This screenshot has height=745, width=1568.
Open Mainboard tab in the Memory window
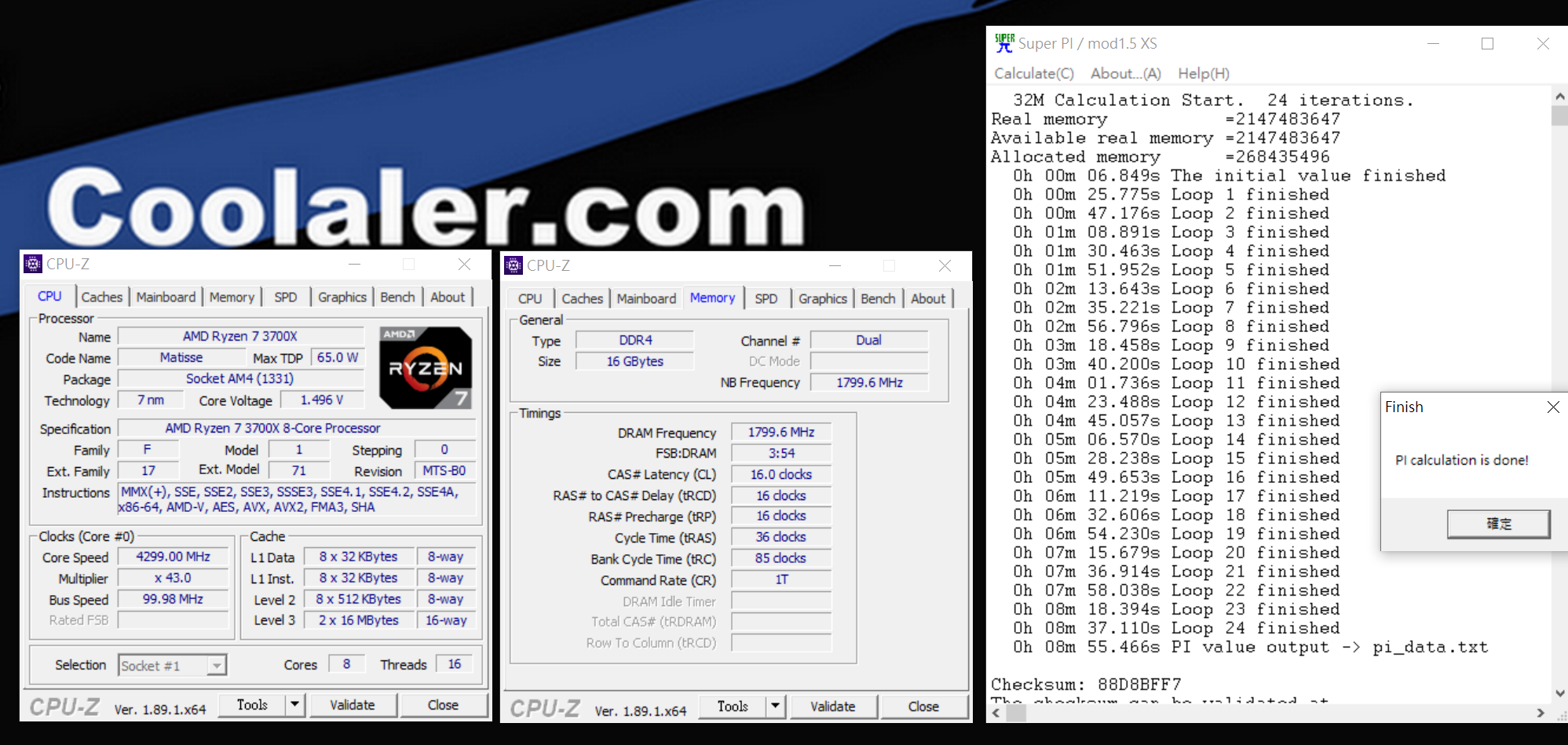pos(646,298)
